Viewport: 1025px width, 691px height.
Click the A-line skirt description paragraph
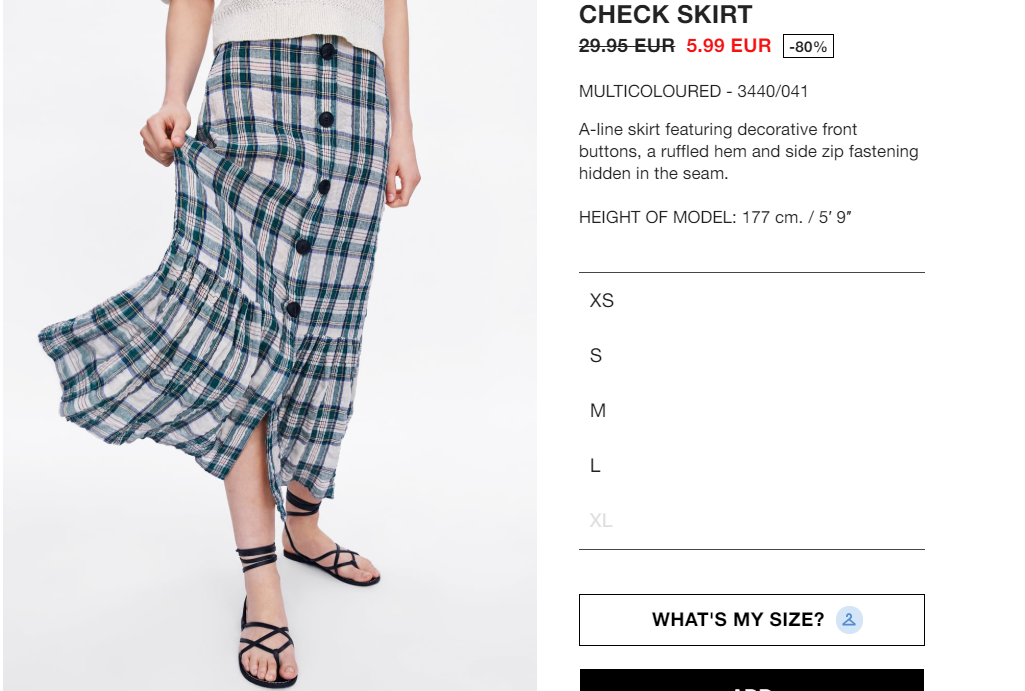click(748, 151)
